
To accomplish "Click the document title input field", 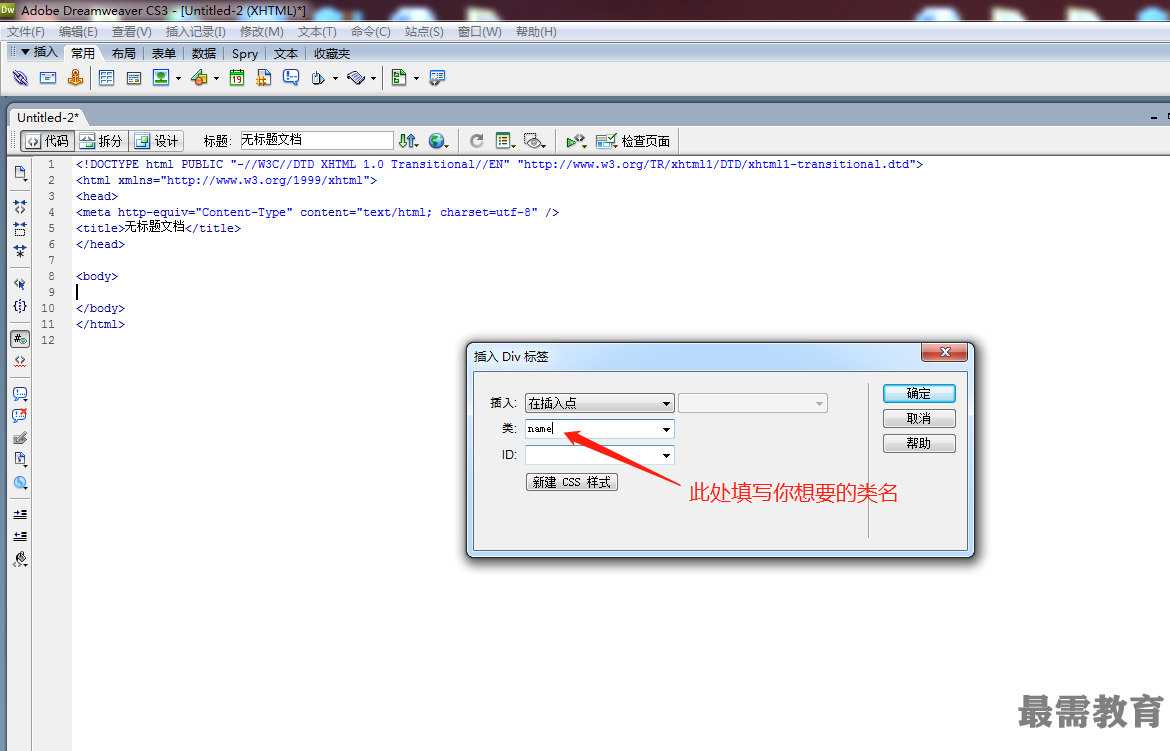I will pyautogui.click(x=316, y=140).
